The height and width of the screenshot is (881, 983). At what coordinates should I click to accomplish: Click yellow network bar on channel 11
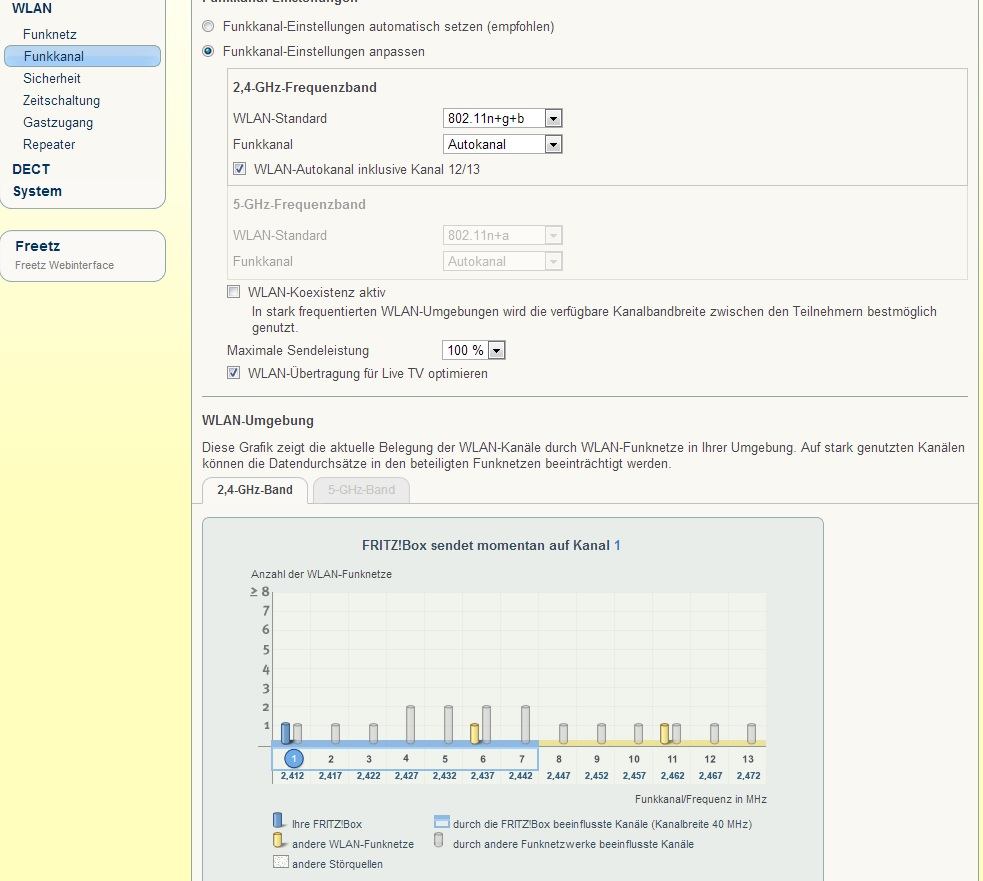click(x=665, y=733)
